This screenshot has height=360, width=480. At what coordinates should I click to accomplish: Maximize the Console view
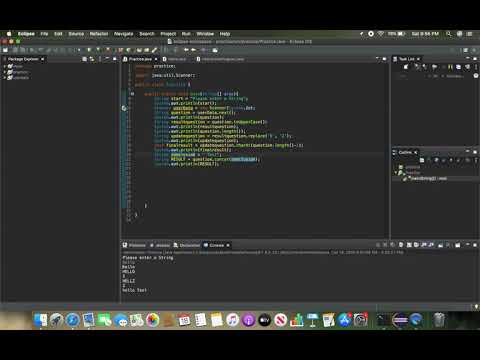tap(475, 245)
